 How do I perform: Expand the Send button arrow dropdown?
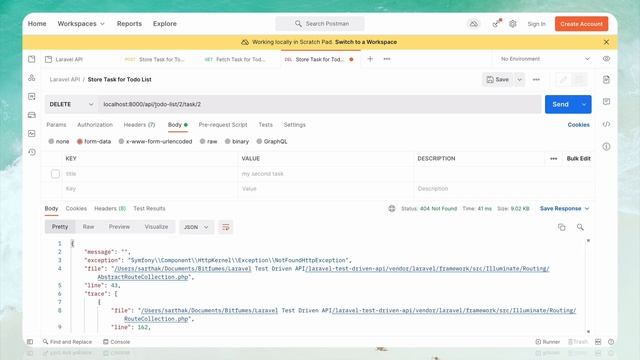[x=584, y=104]
